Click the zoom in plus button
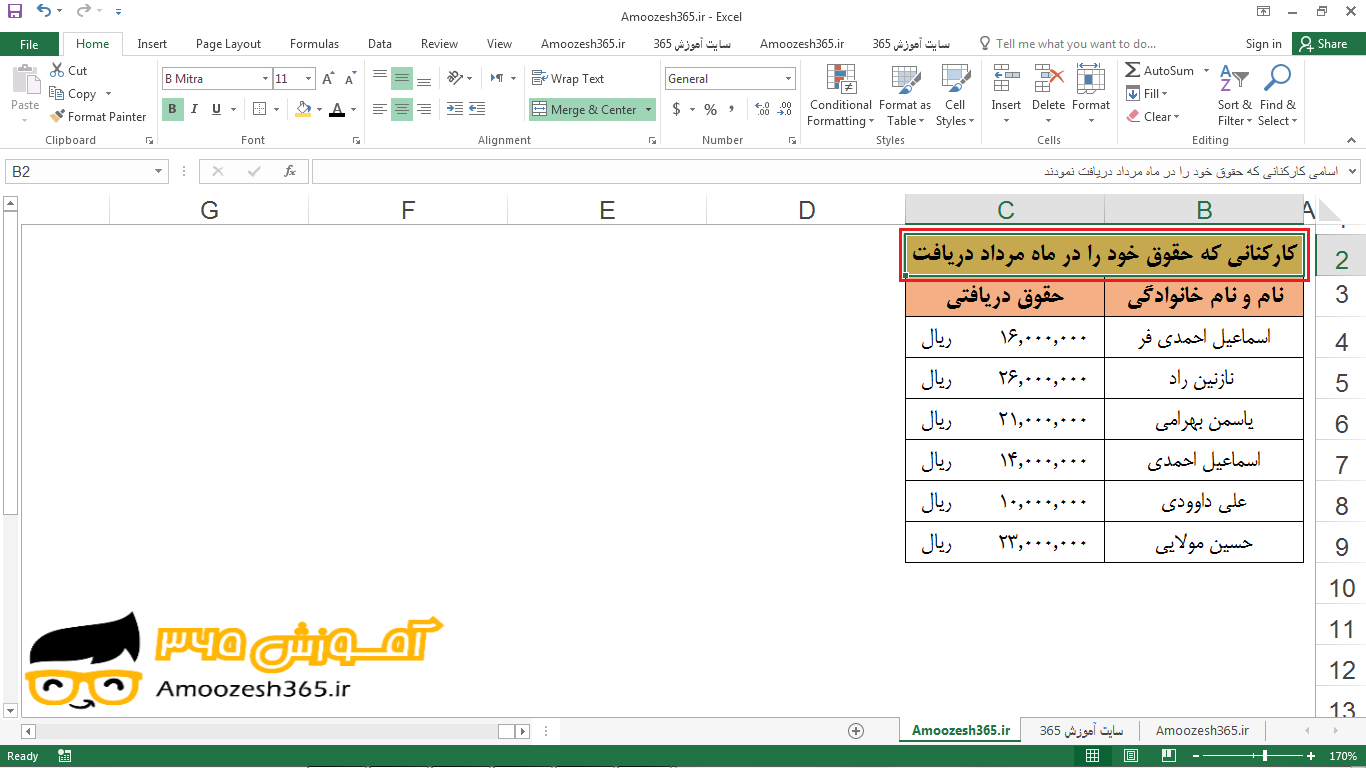This screenshot has height=768, width=1366. coord(1311,756)
